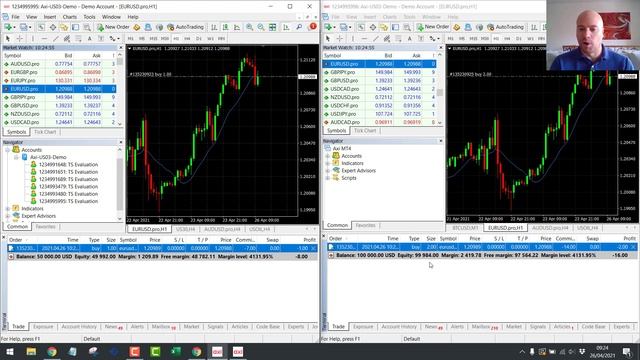Viewport: 640px width, 360px height.
Task: Click search magnifier in left window toolbar
Action: [x=299, y=27]
